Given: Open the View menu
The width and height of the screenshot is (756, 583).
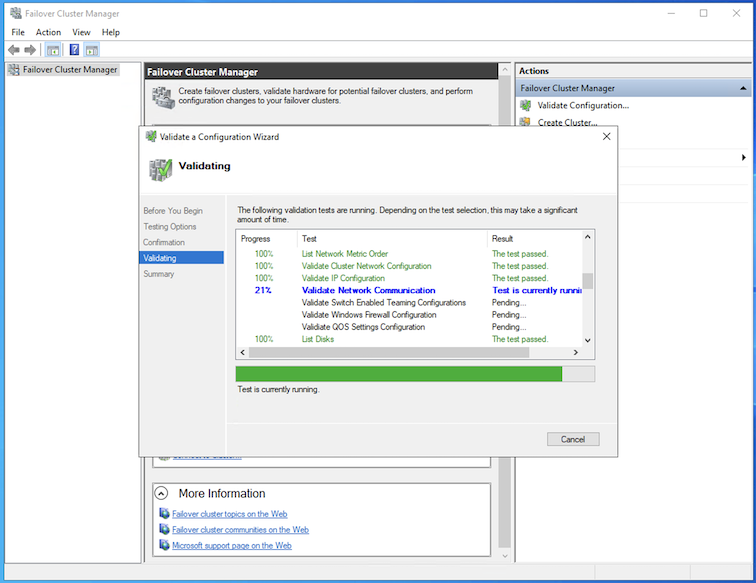Looking at the screenshot, I should pos(81,32).
